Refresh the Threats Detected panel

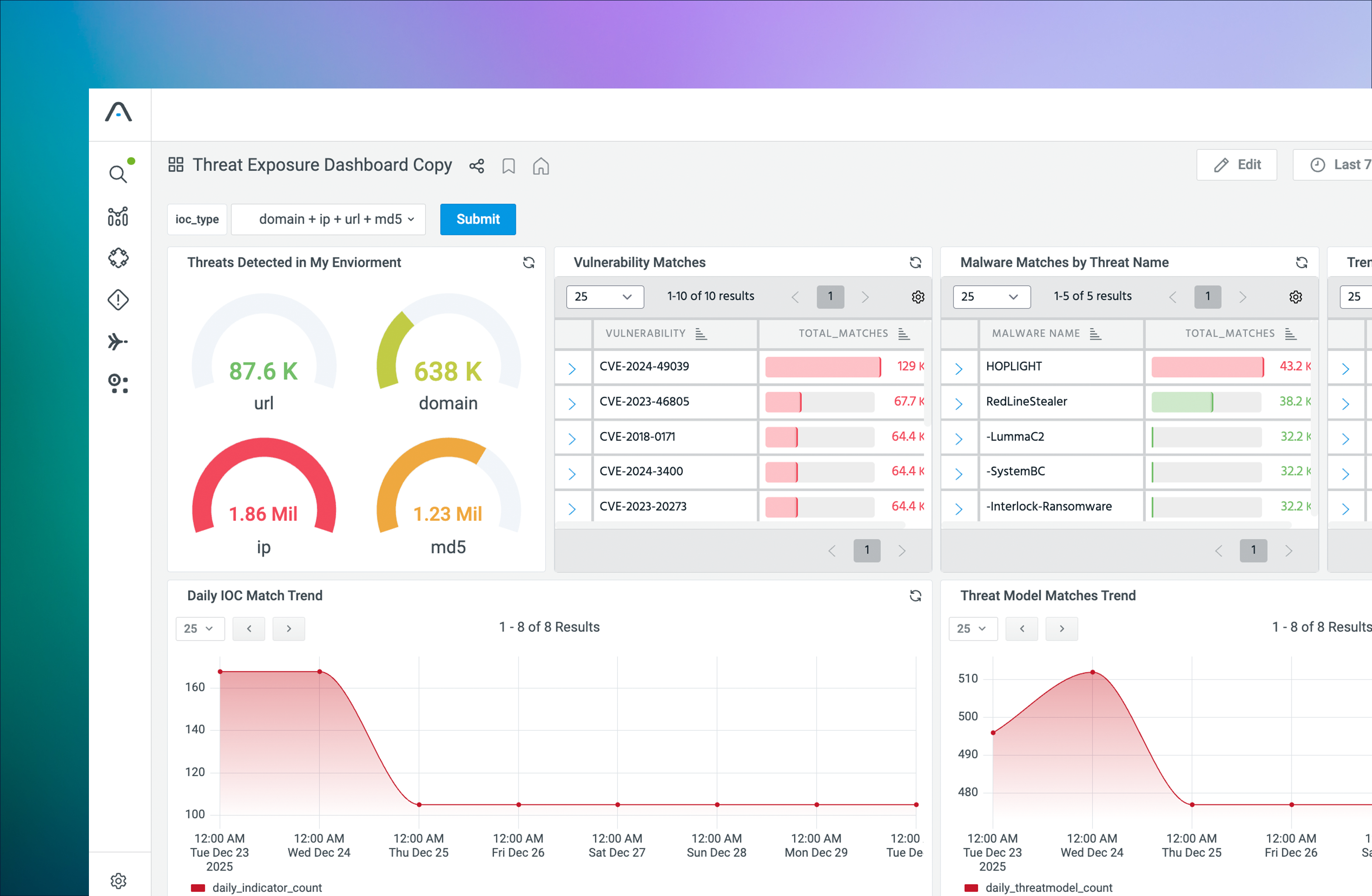[528, 262]
